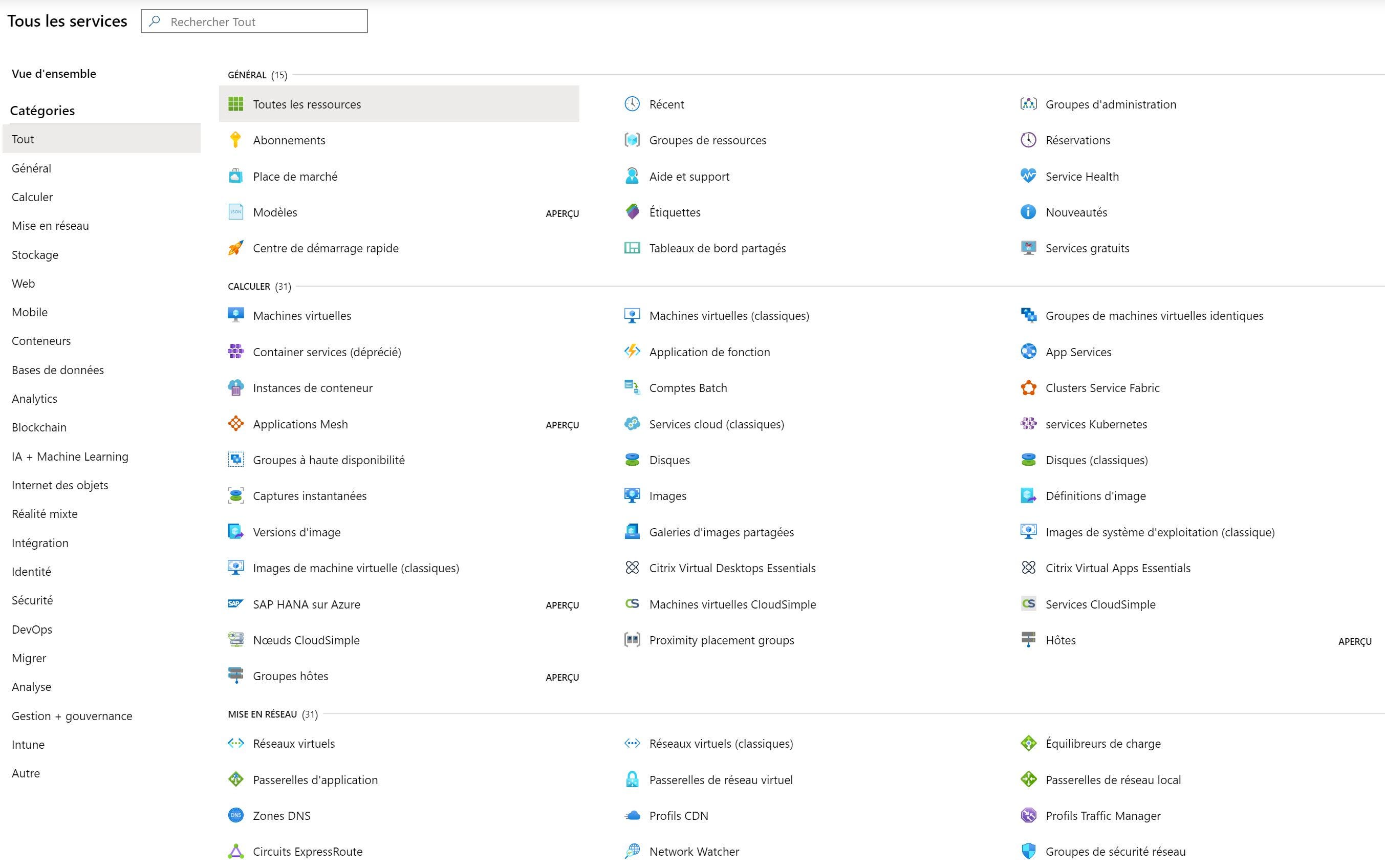
Task: Select the Stockage category
Action: [35, 255]
